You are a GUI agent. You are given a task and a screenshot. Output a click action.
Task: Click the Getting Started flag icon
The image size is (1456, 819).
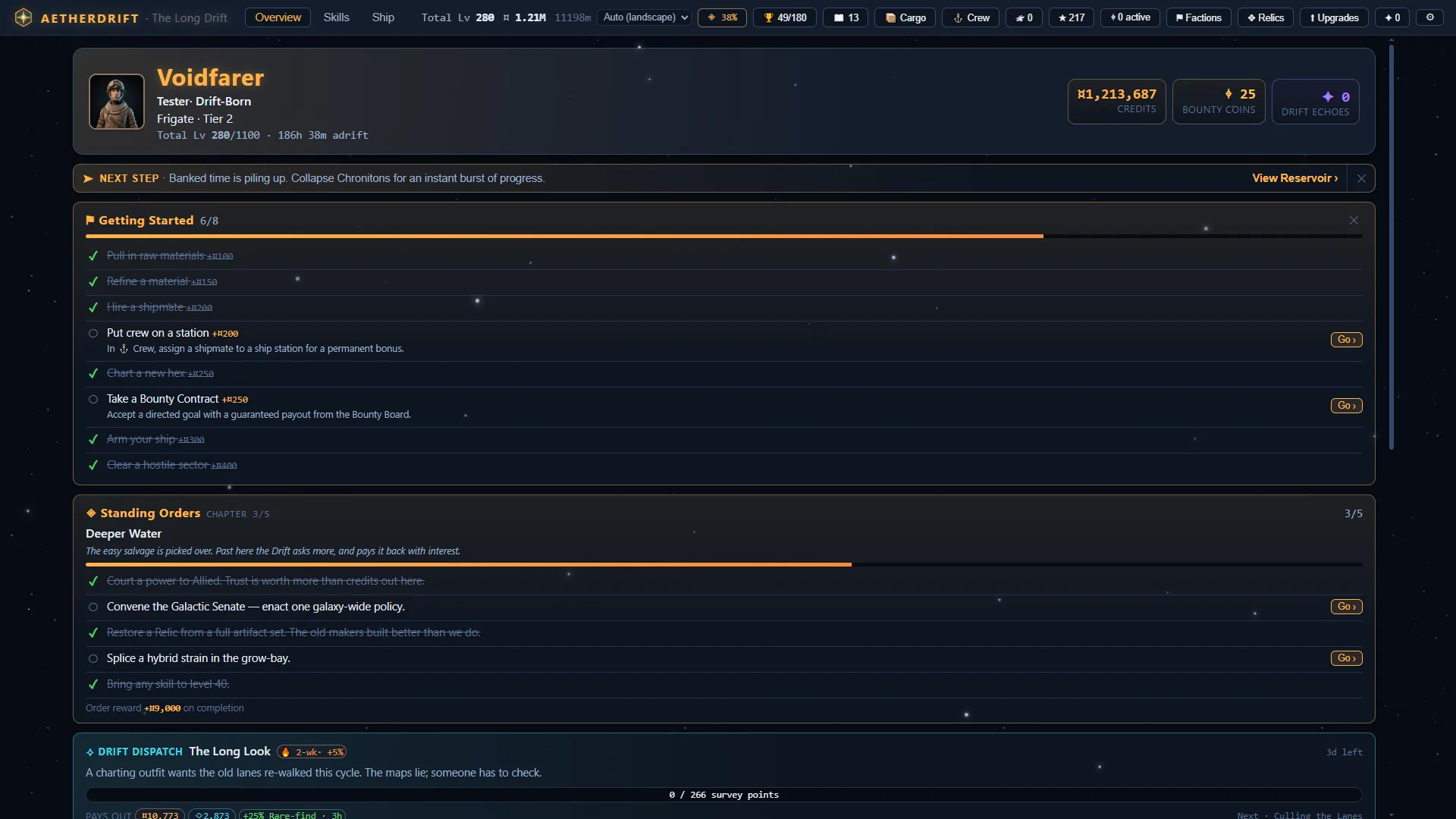(x=90, y=220)
